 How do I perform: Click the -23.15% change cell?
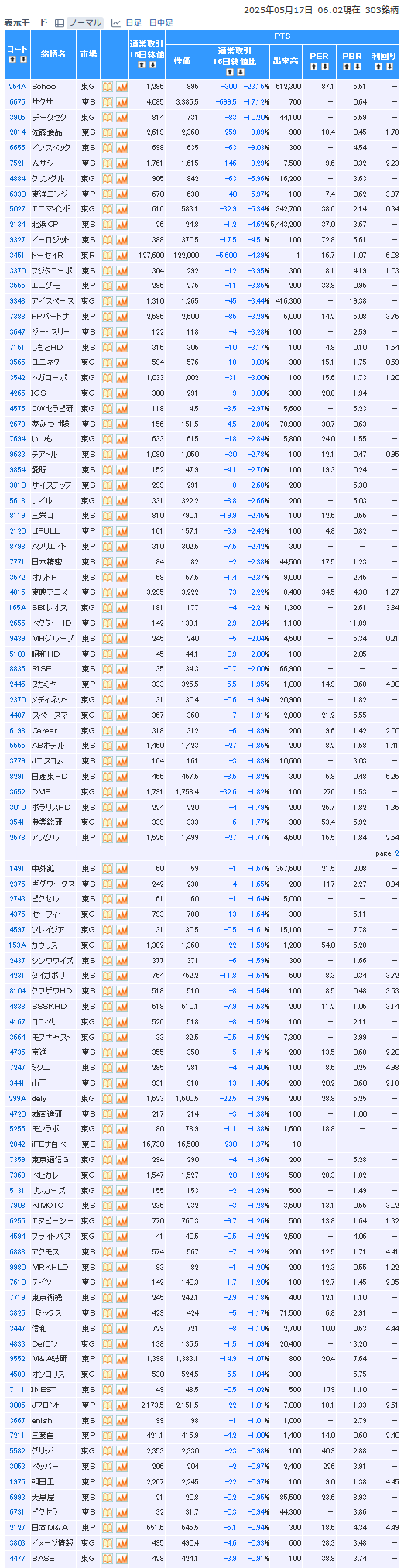pos(255,87)
